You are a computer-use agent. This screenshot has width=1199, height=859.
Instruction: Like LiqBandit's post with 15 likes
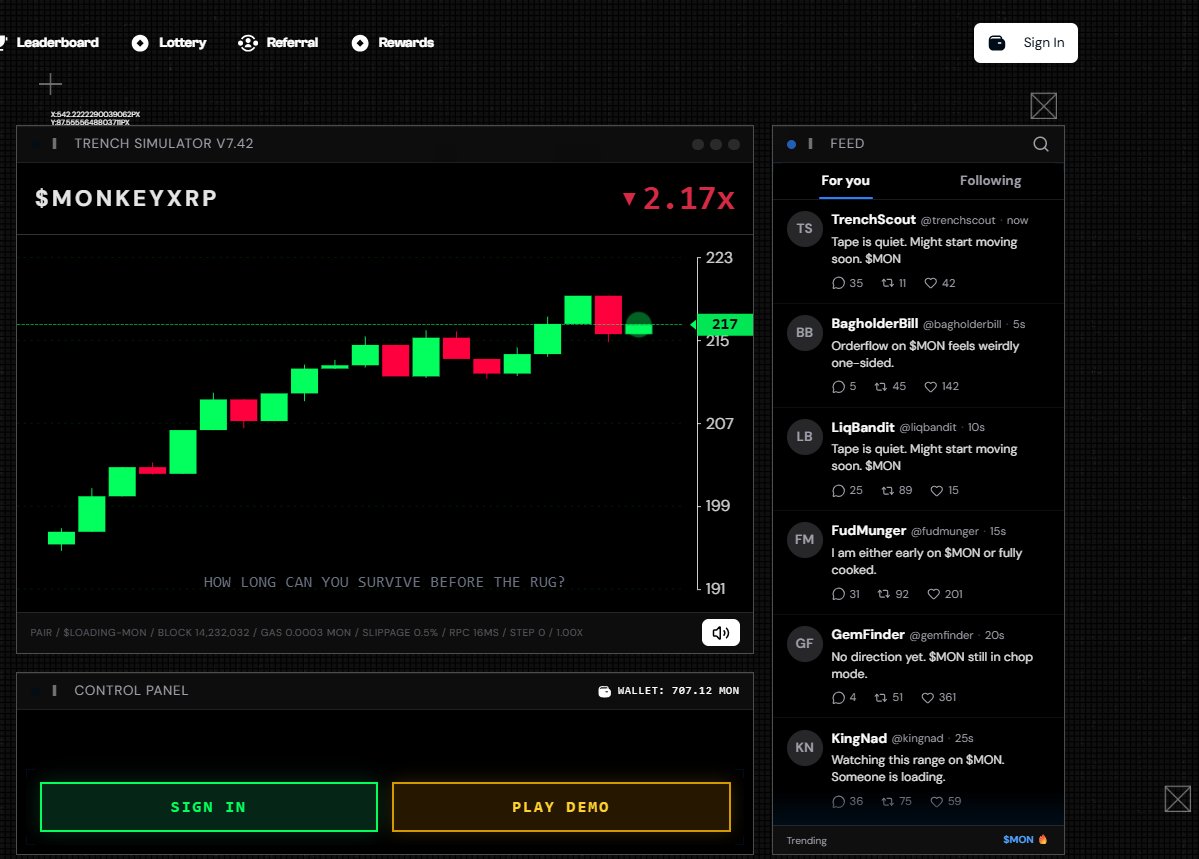944,490
